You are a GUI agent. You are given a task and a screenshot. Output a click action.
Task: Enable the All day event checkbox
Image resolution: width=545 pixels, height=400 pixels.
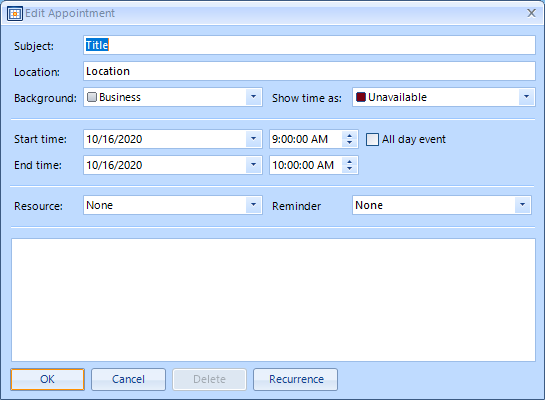[x=372, y=139]
